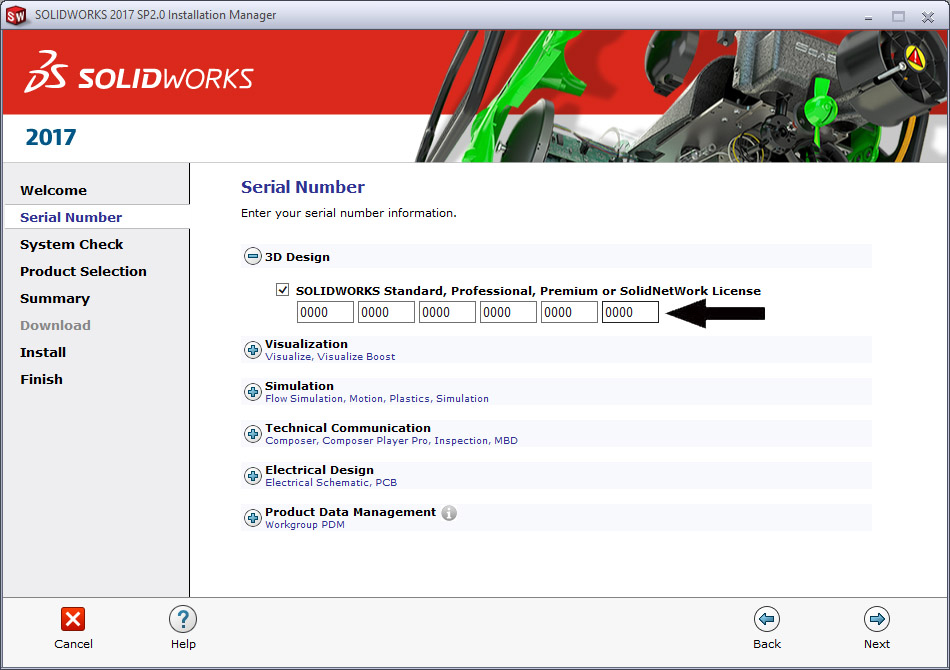This screenshot has height=670, width=950.
Task: Minimize the Installation Manager window
Action: pos(868,18)
